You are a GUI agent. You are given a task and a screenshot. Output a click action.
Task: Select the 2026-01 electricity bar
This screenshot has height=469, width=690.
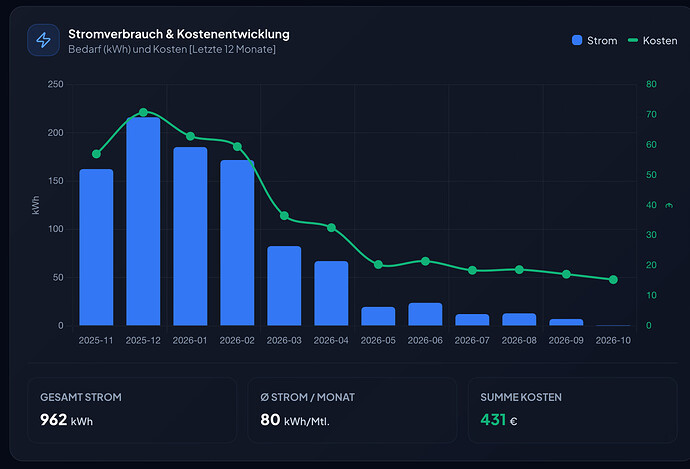tap(190, 236)
